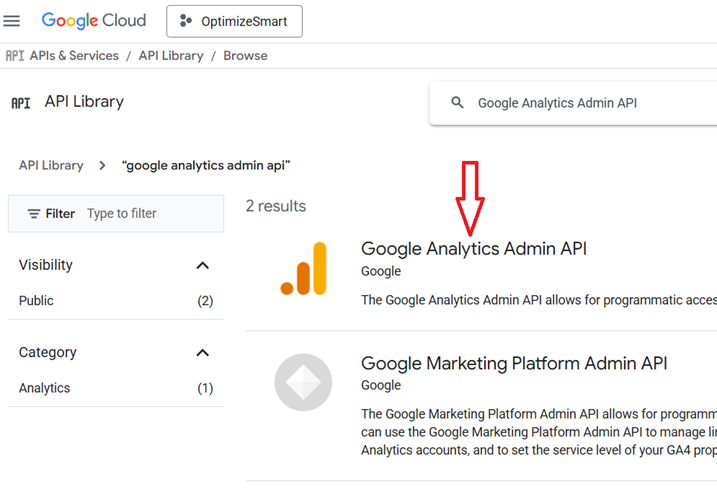
Task: Click the API icon beside APIs & Services
Action: [15, 56]
